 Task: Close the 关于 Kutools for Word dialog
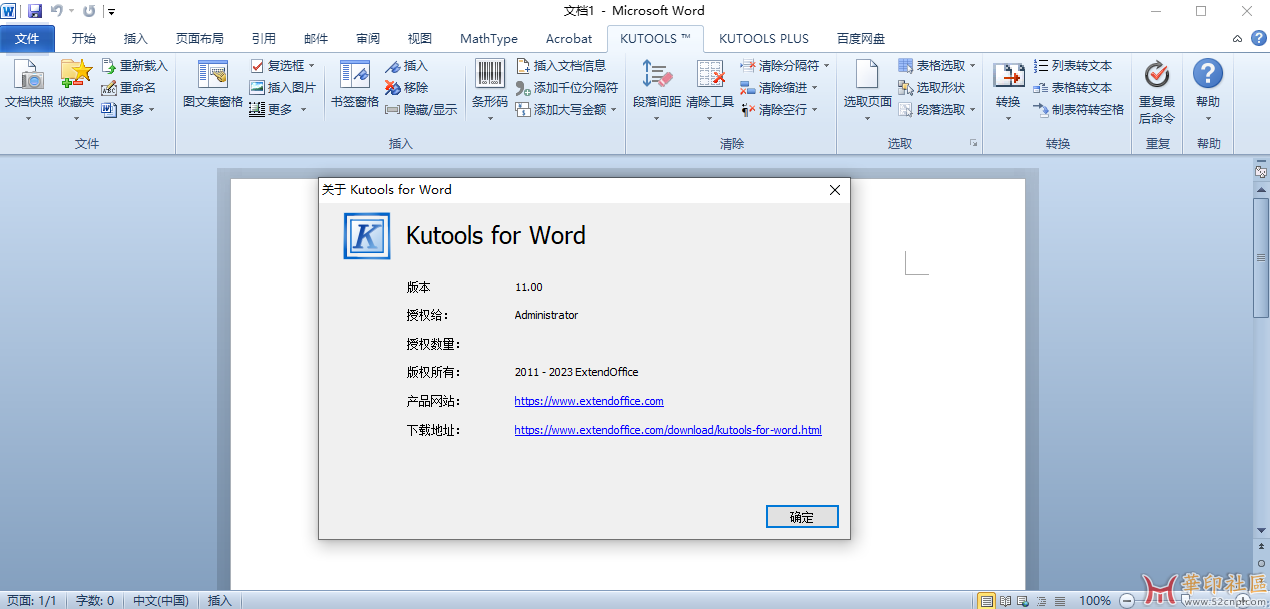pyautogui.click(x=835, y=190)
